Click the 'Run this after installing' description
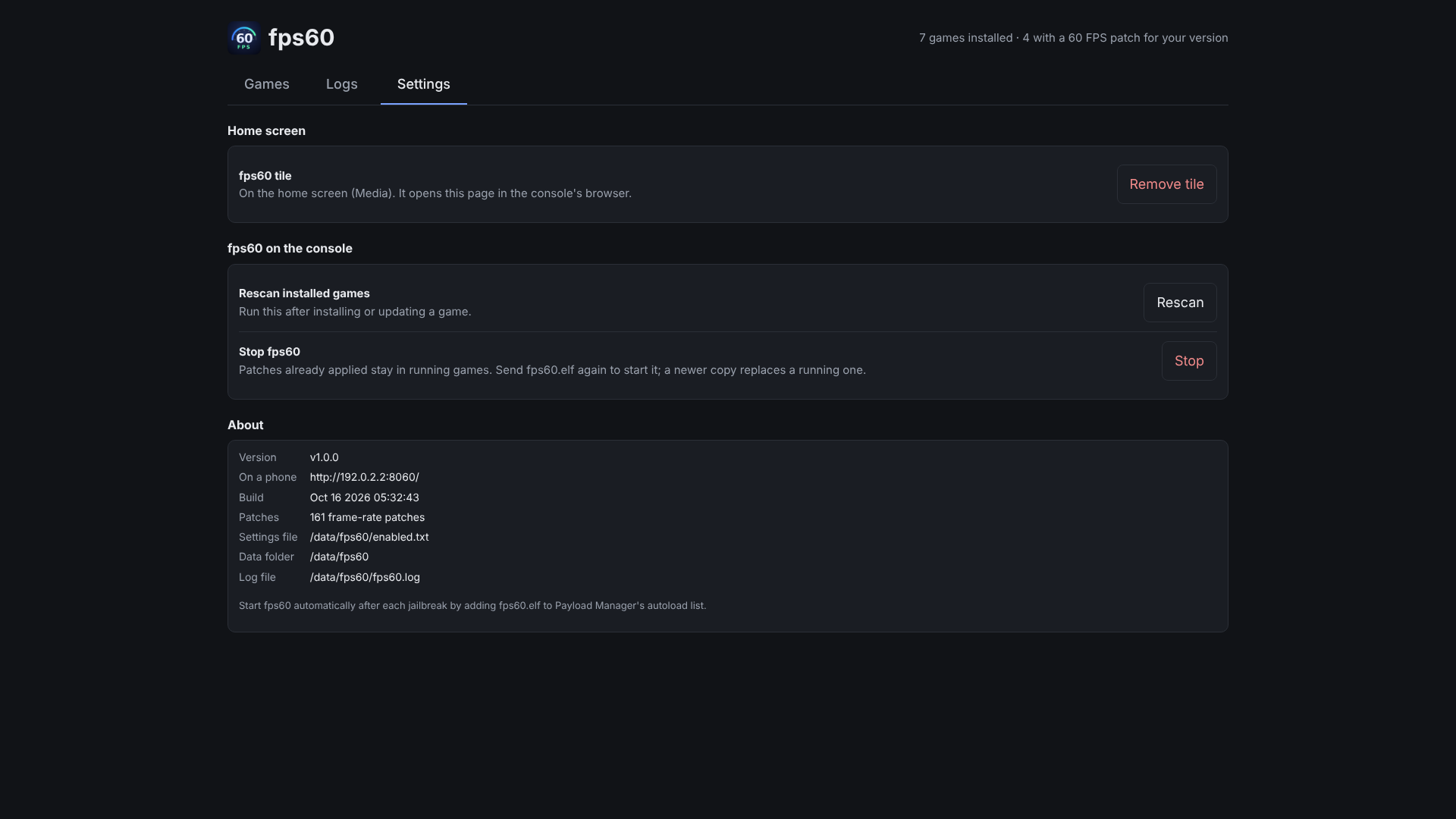Image resolution: width=1456 pixels, height=819 pixels. coord(355,312)
